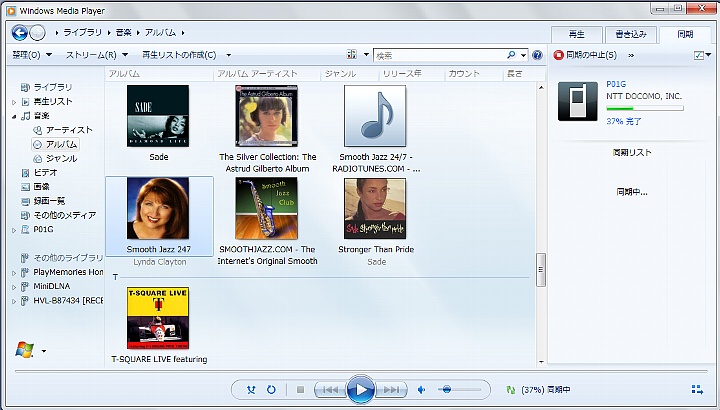Stop playback with the square button
Viewport: 720px width, 410px height.
[x=301, y=390]
